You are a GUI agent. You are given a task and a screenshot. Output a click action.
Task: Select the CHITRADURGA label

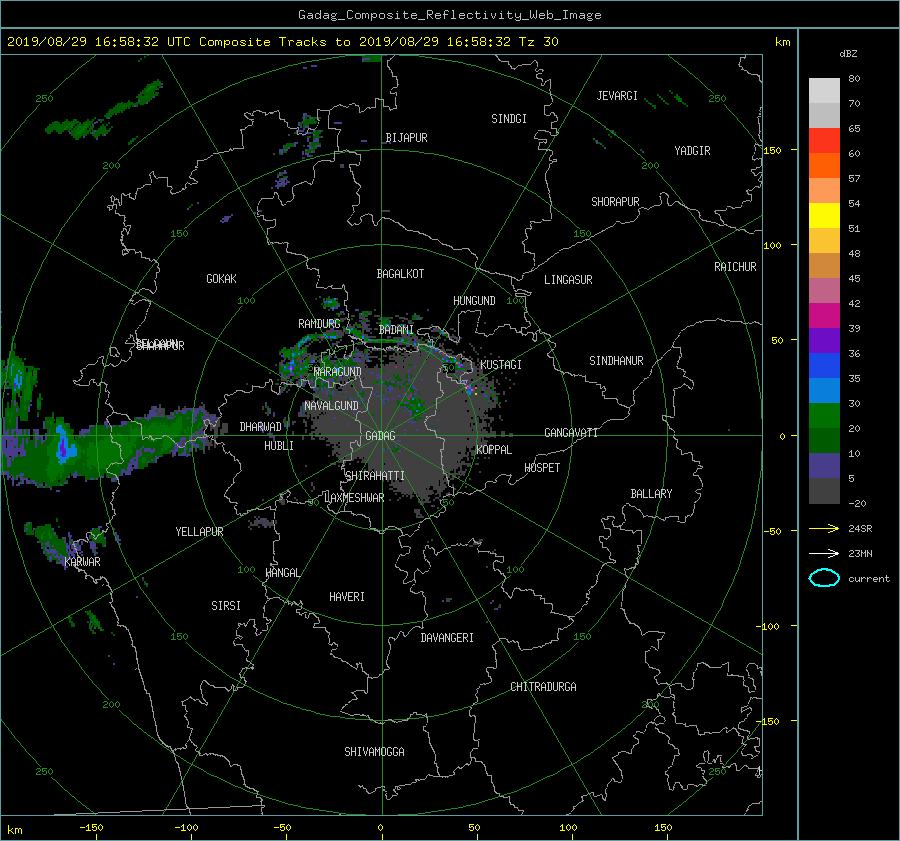(x=543, y=687)
